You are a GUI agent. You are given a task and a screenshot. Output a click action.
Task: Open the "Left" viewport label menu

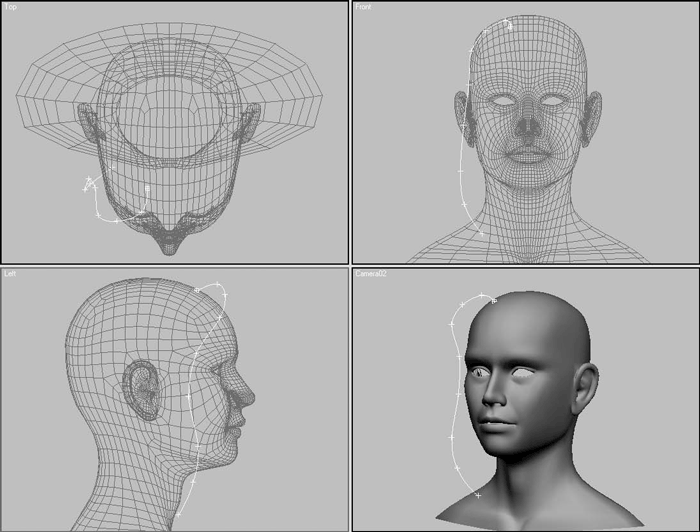(11, 273)
